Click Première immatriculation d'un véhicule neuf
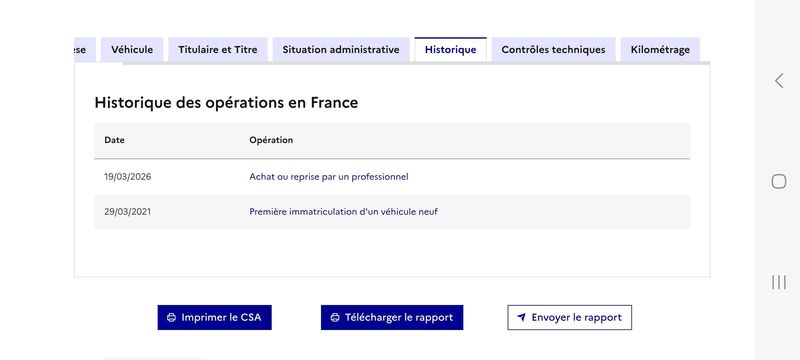This screenshot has height=360, width=800. coord(343,212)
